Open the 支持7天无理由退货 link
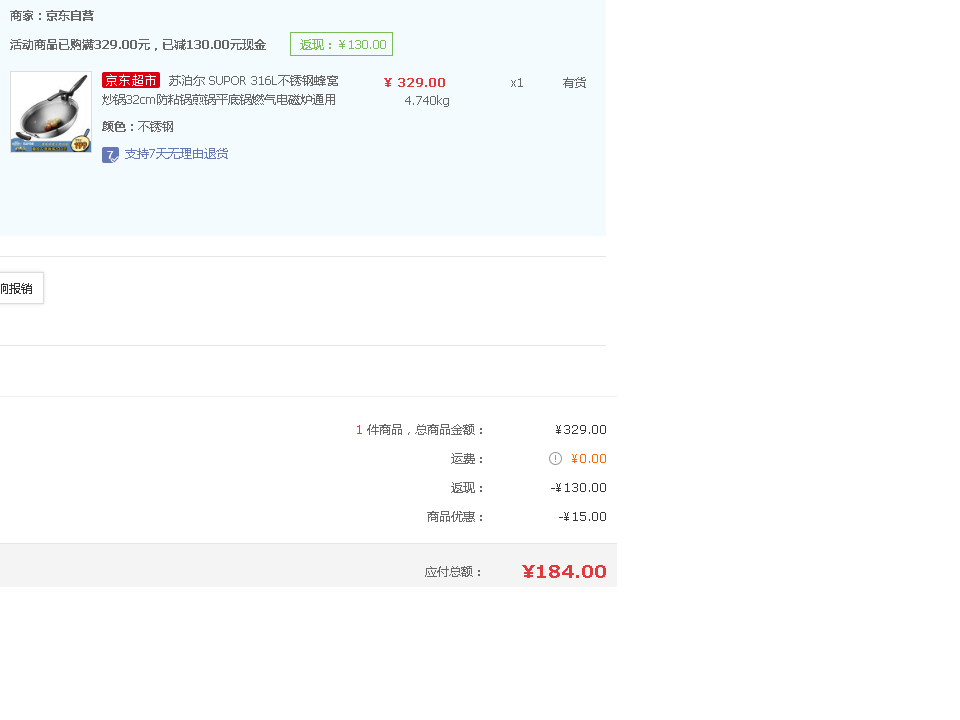 (x=176, y=154)
